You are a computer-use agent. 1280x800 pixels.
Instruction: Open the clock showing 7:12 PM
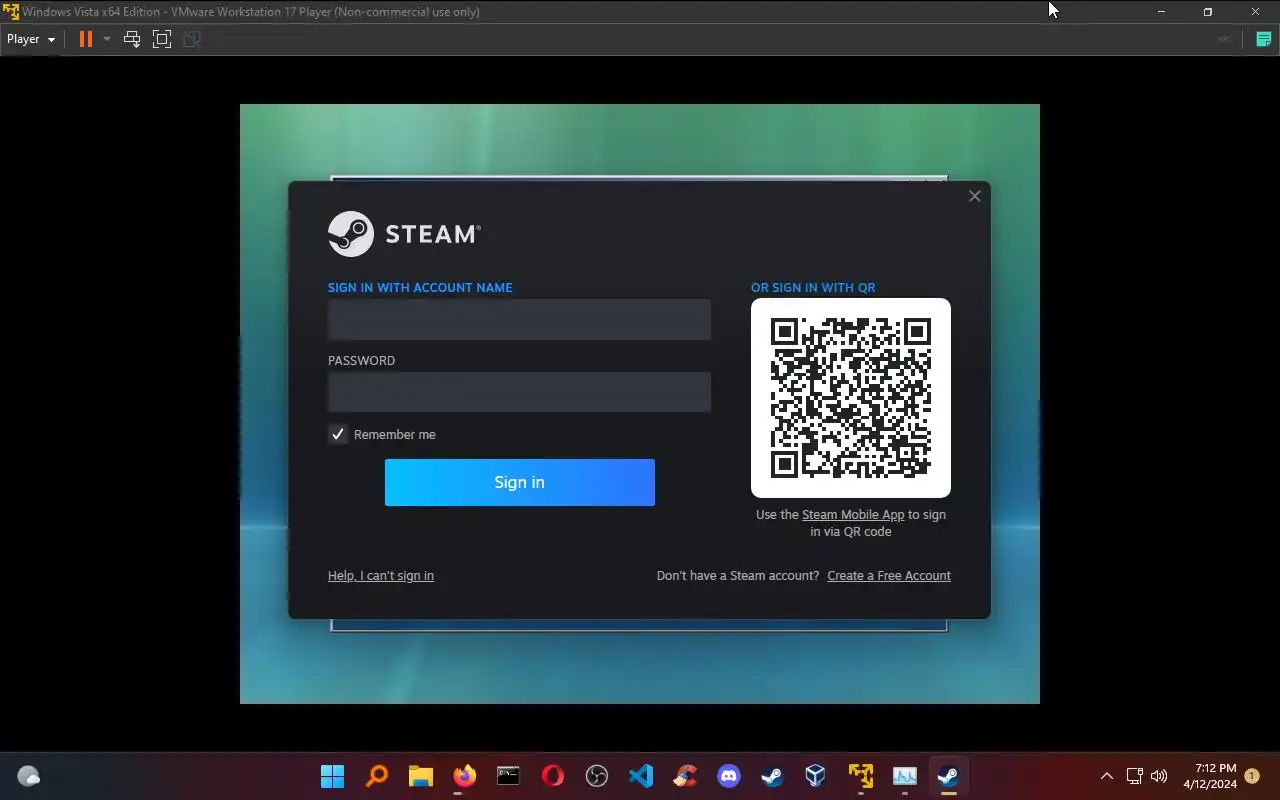[x=1209, y=776]
